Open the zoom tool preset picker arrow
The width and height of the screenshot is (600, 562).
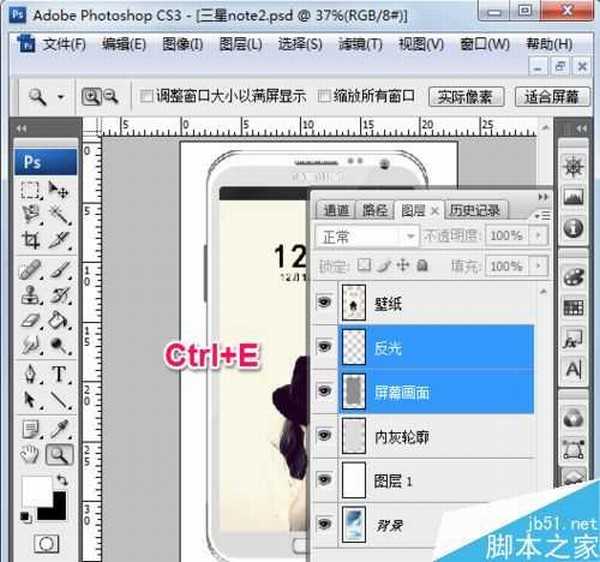(60, 97)
